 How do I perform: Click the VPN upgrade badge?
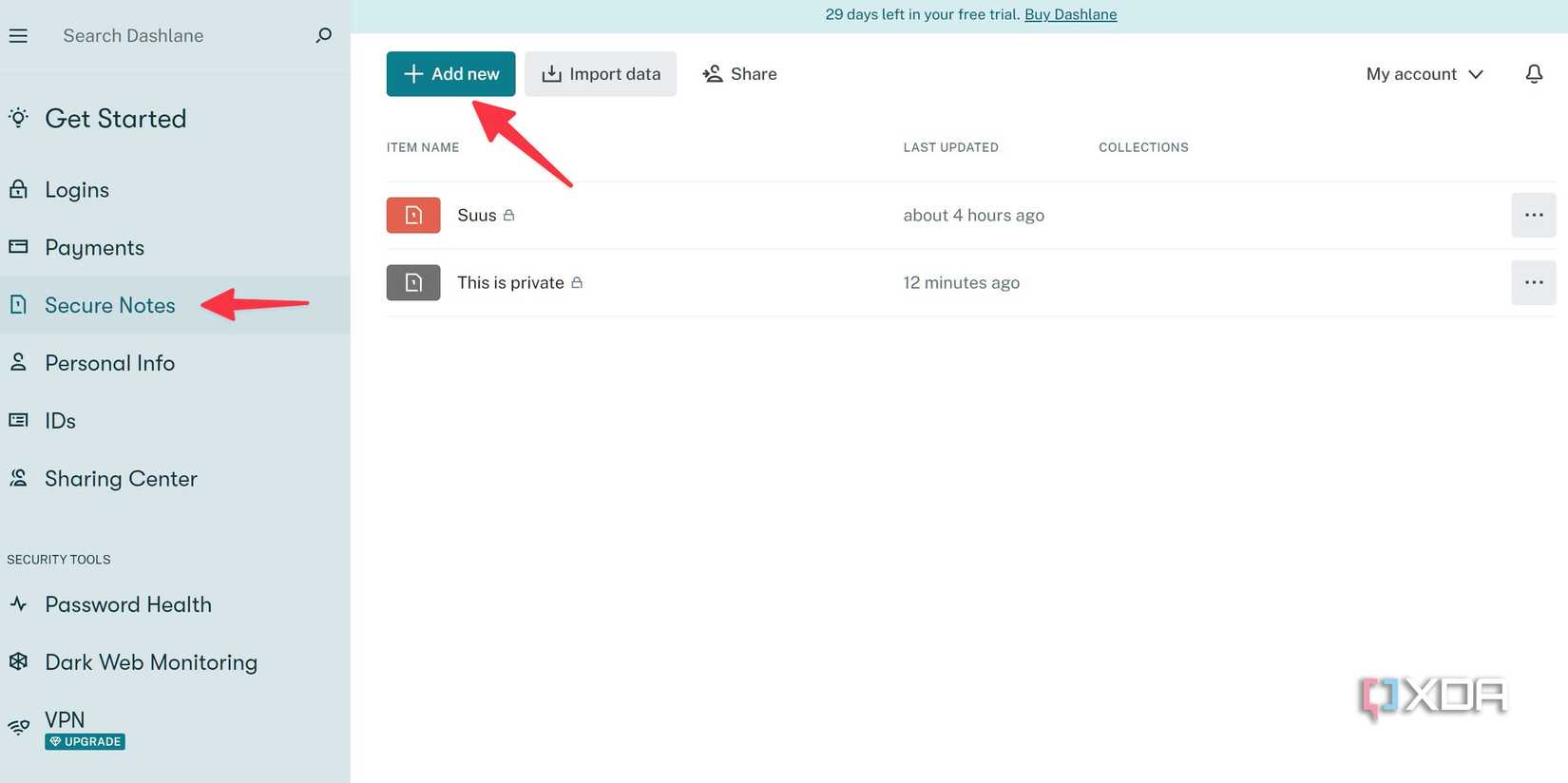tap(86, 741)
